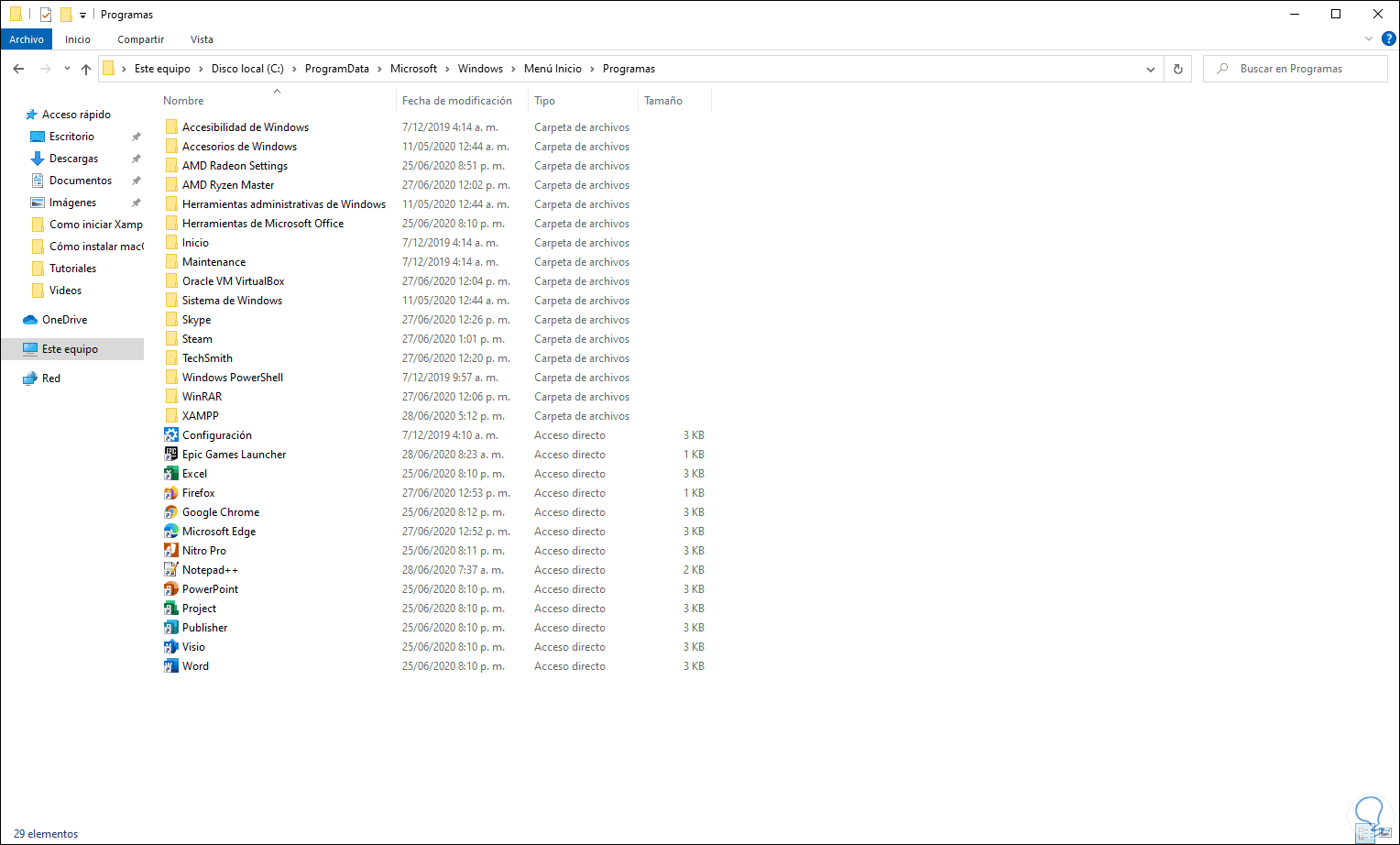Viewport: 1400px width, 845px height.
Task: Open the recent locations dropdown arrow
Action: pos(67,69)
